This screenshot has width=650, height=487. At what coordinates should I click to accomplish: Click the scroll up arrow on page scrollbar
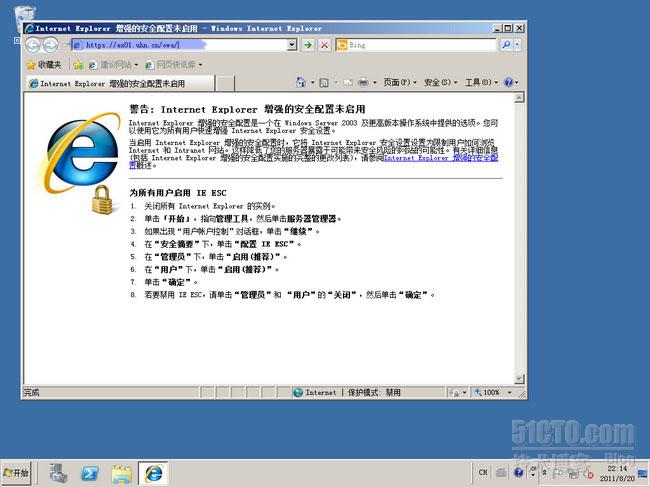tap(519, 97)
